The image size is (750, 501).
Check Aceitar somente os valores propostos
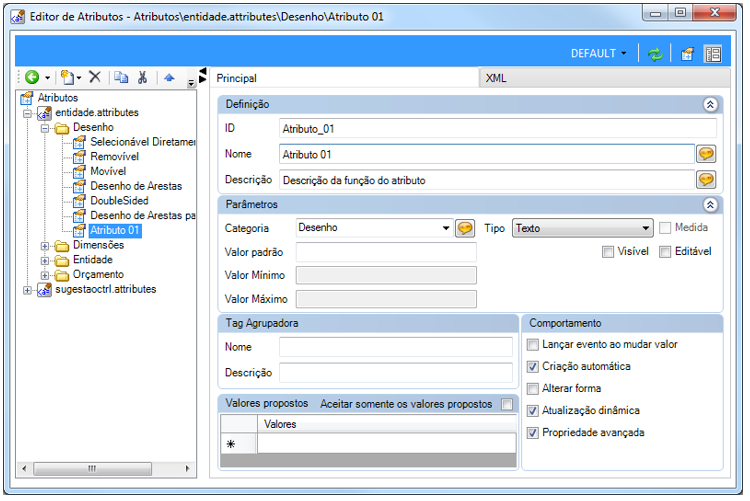click(507, 404)
